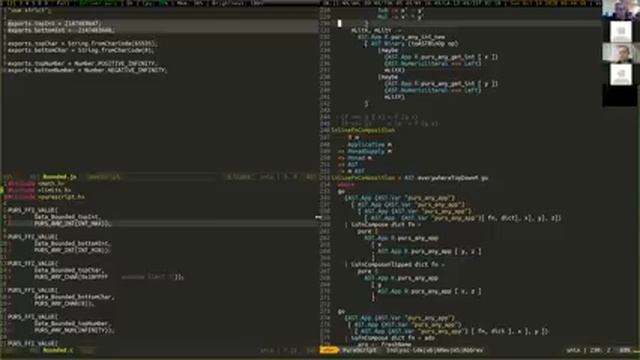Click the block cursor in PureScript buffer
Viewport: 640px width, 360px height.
click(340, 24)
